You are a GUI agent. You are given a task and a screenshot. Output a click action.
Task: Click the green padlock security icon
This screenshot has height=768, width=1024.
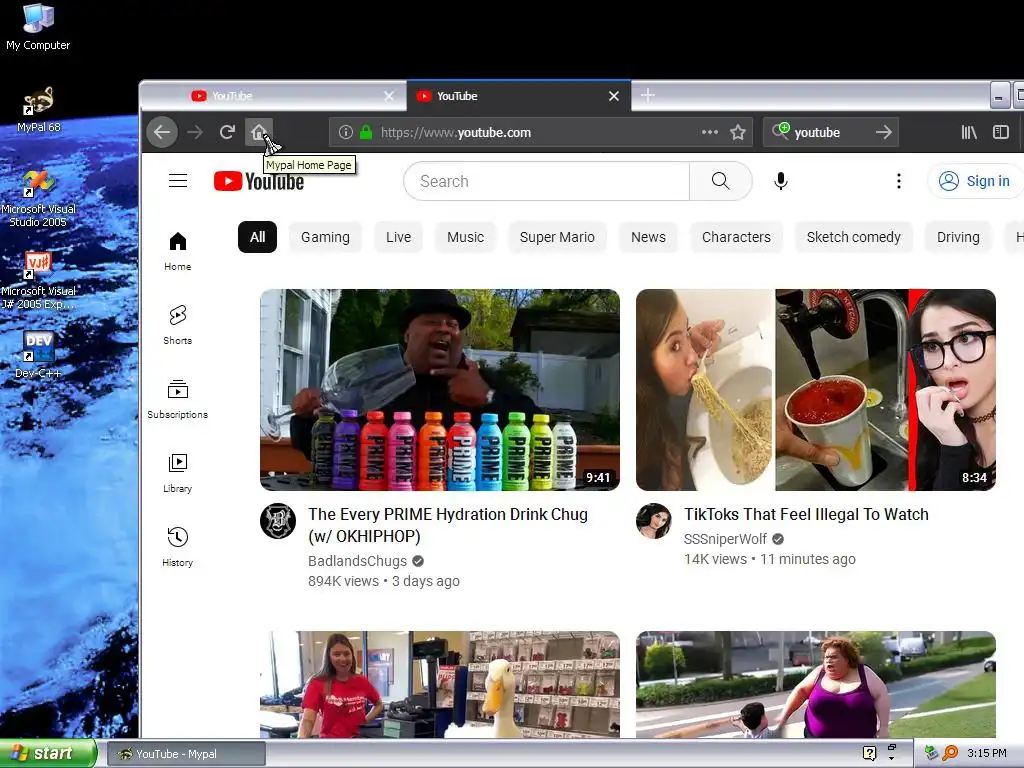click(366, 133)
